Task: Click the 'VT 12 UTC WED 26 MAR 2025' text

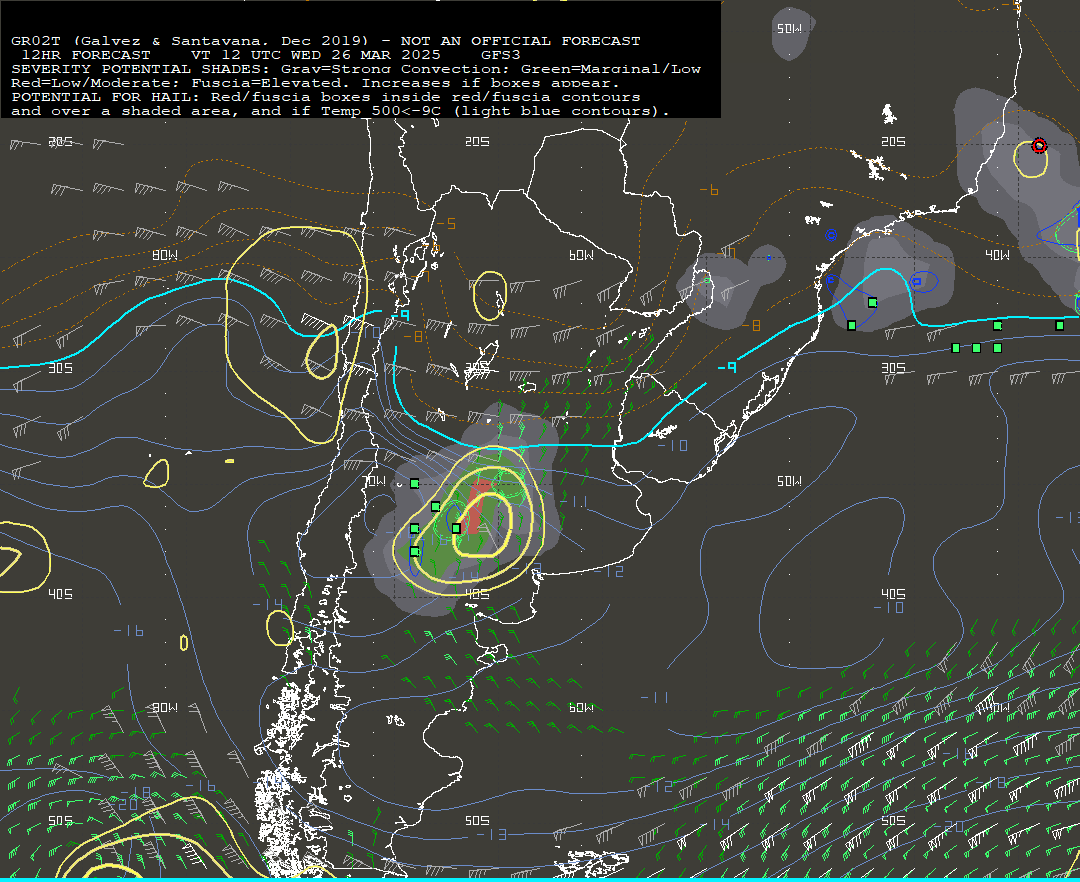Action: [x=315, y=55]
